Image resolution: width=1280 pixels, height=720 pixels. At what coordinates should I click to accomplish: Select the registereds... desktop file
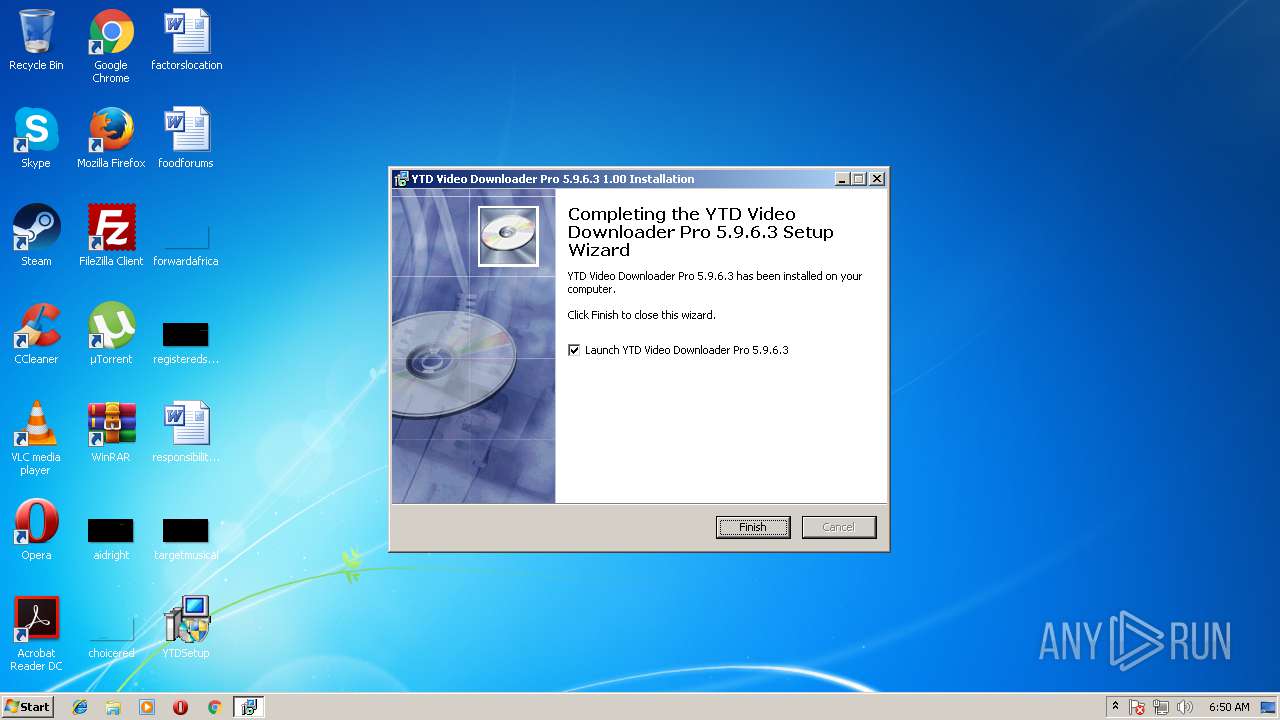(x=186, y=343)
